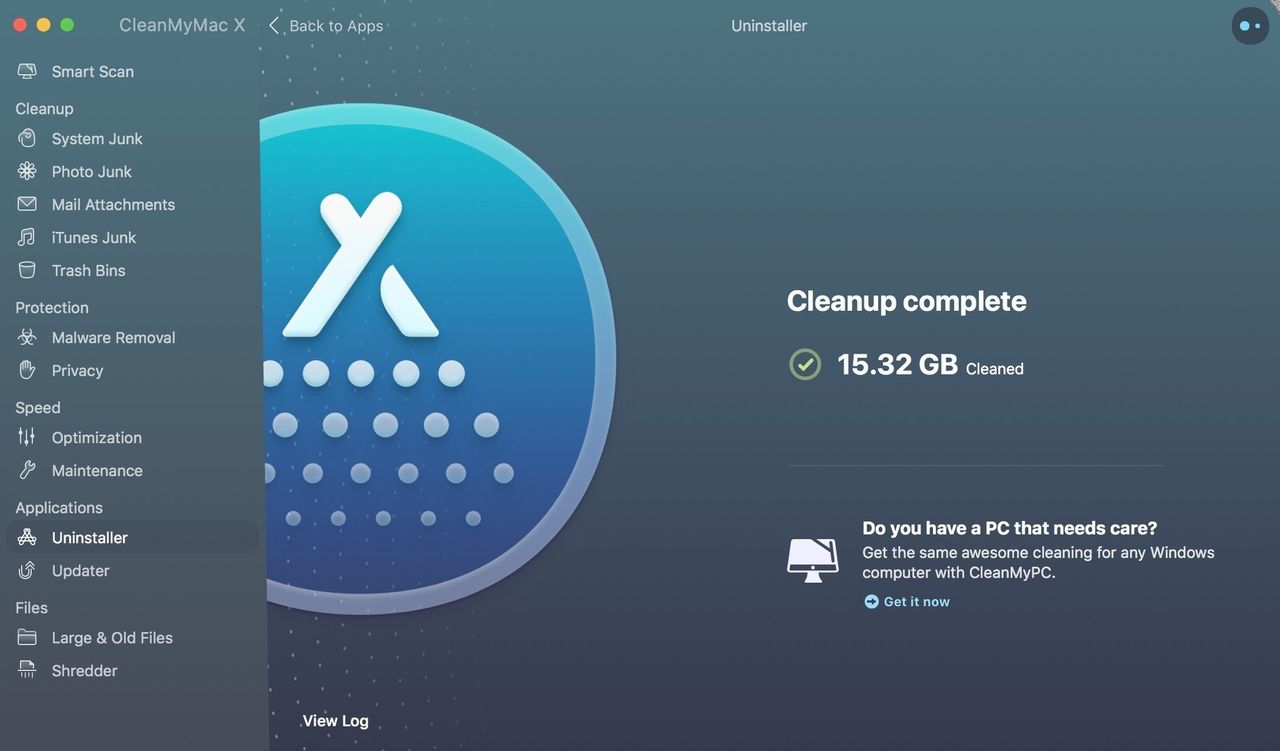This screenshot has width=1280, height=751.
Task: Maximize the window with green button
Action: [x=67, y=25]
